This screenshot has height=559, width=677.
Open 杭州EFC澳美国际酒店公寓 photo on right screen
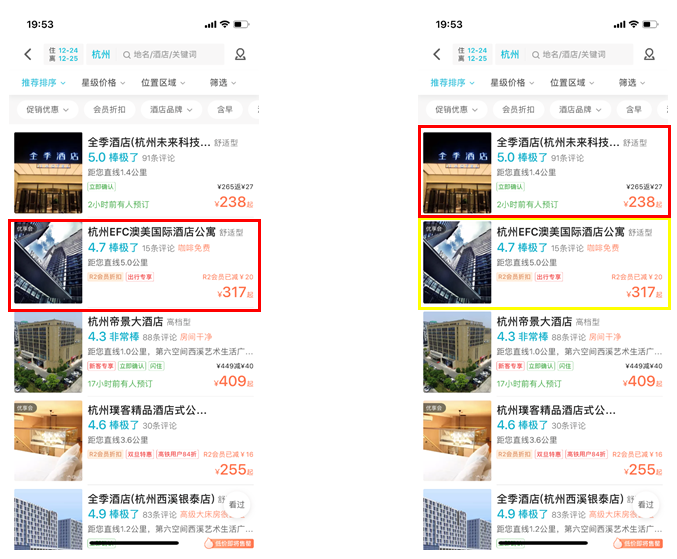click(x=457, y=262)
